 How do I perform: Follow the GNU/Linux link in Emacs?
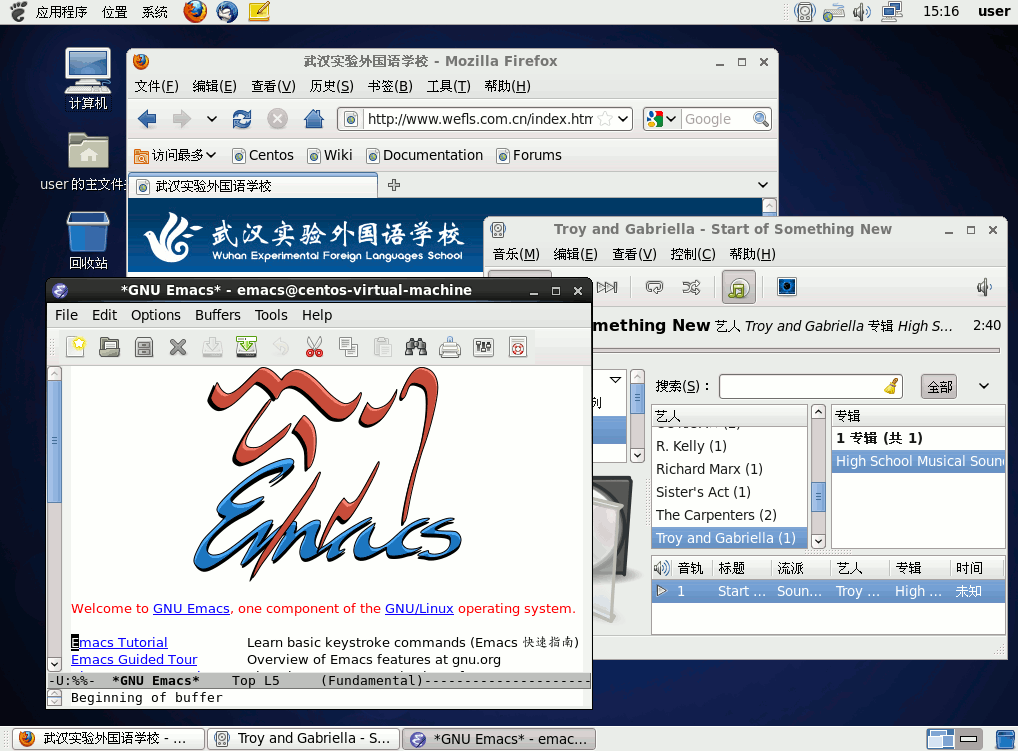tap(419, 608)
